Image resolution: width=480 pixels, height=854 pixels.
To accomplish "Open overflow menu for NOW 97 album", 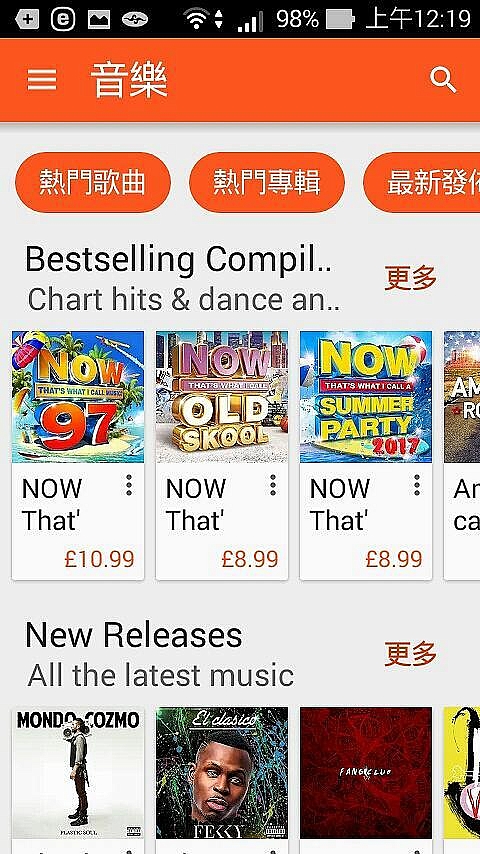I will [129, 485].
